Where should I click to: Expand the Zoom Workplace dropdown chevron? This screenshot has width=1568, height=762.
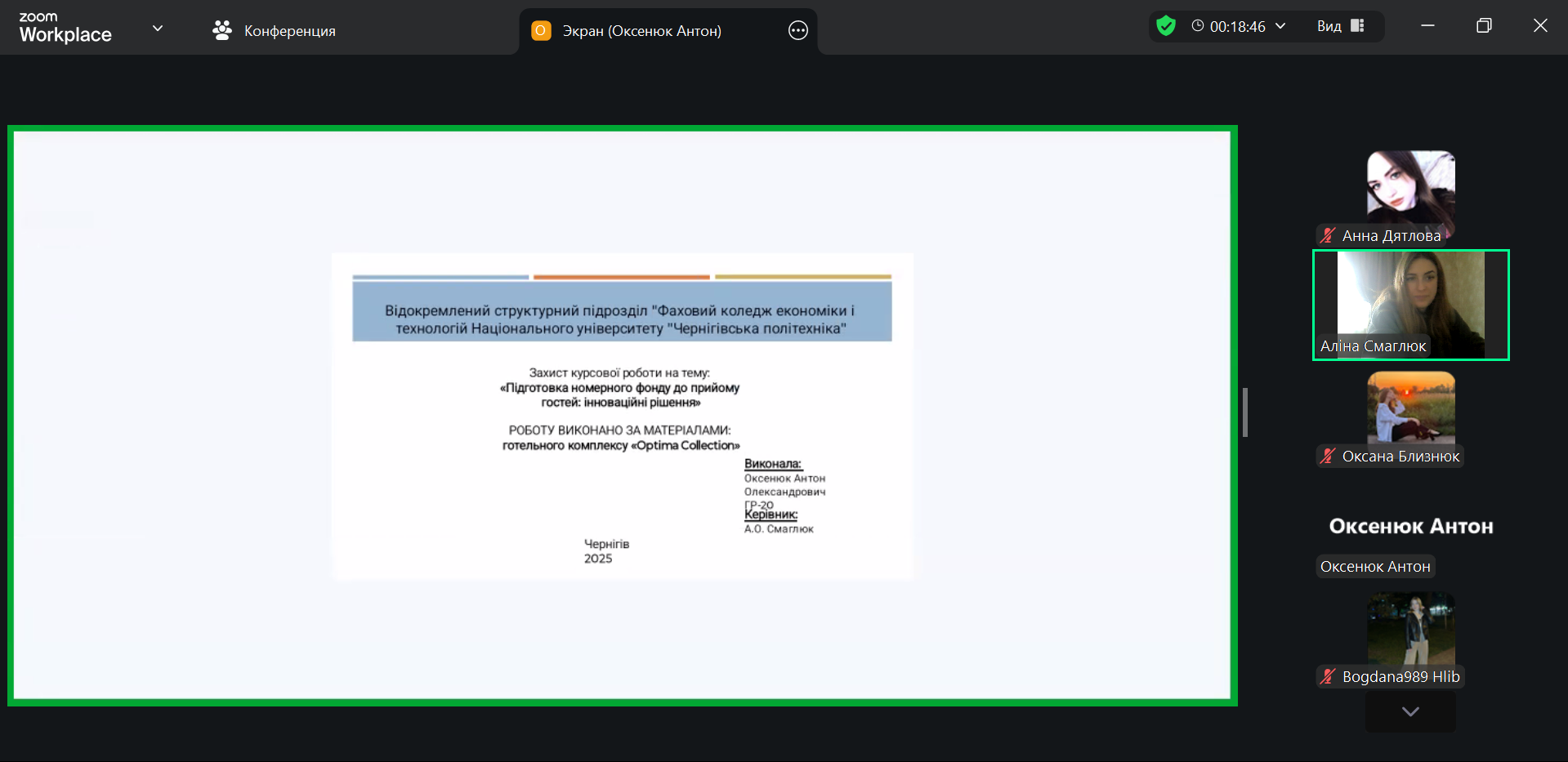point(158,29)
